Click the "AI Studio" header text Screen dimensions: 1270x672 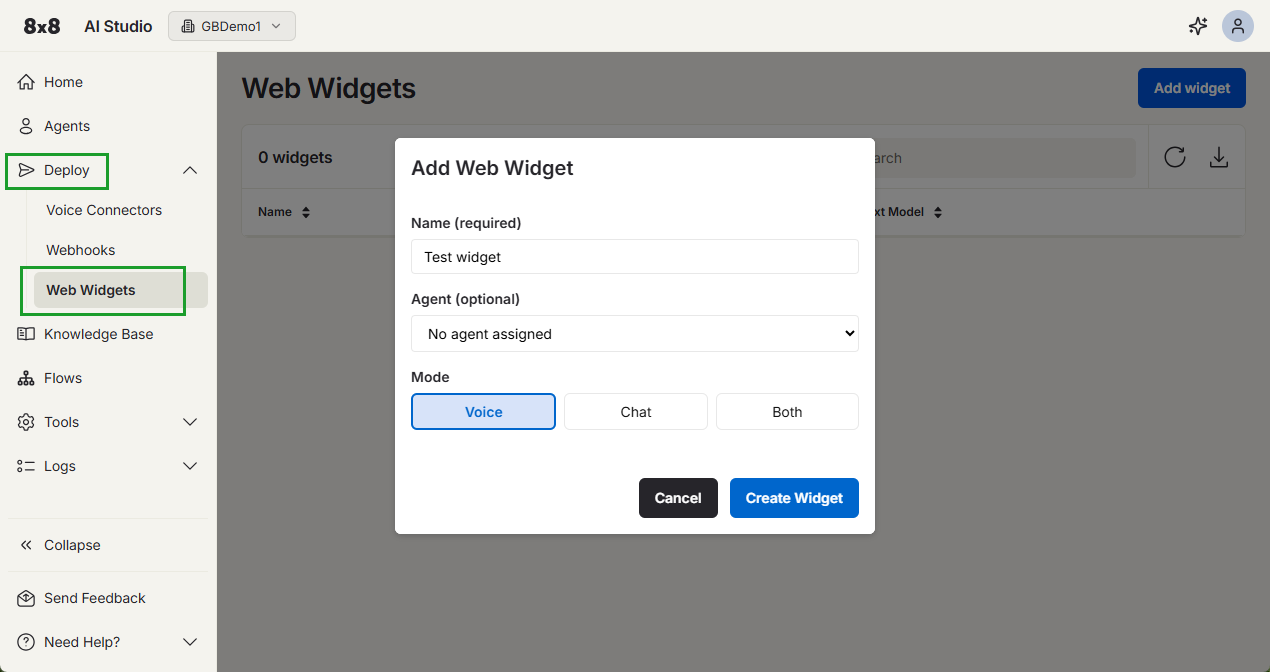tap(118, 27)
